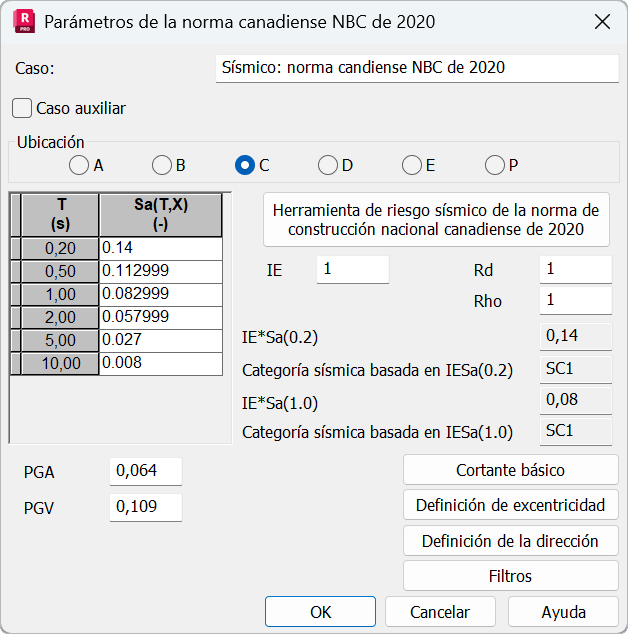
Task: Open Definición de la dirección
Action: point(510,541)
